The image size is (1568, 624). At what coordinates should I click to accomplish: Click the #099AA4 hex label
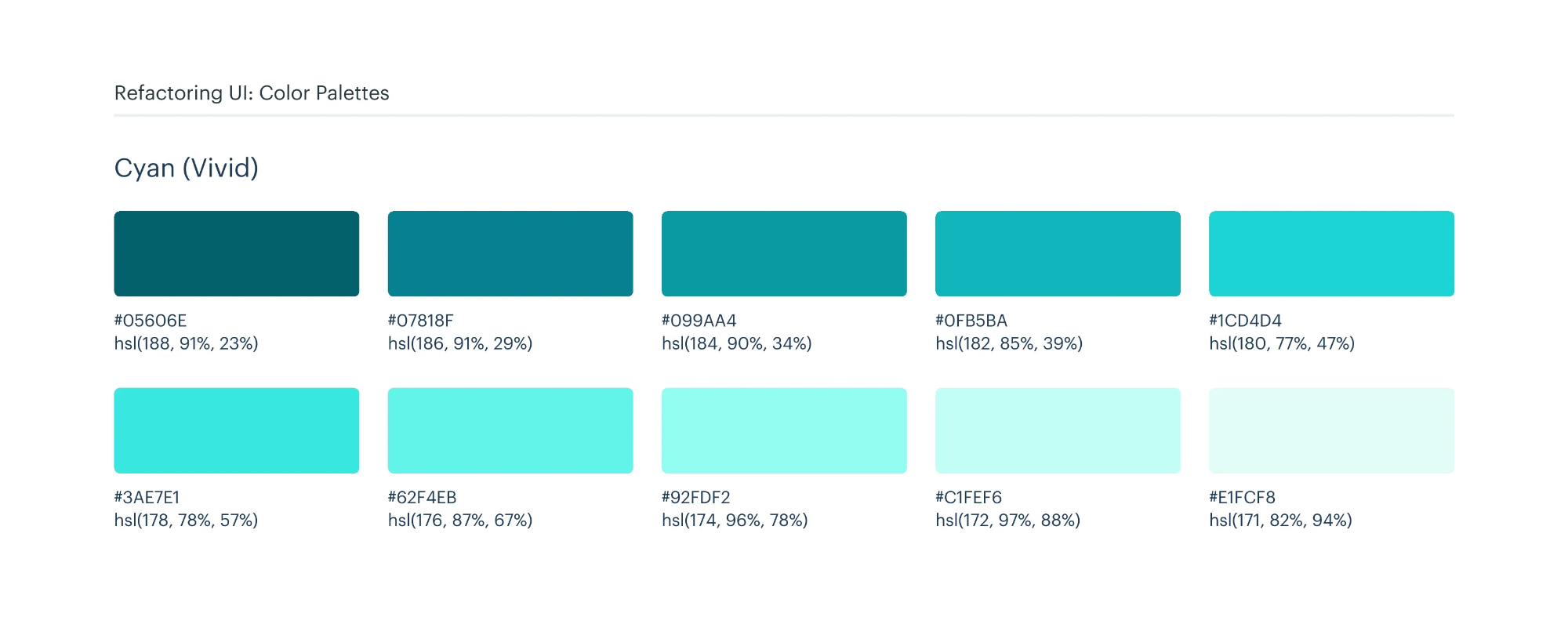699,321
